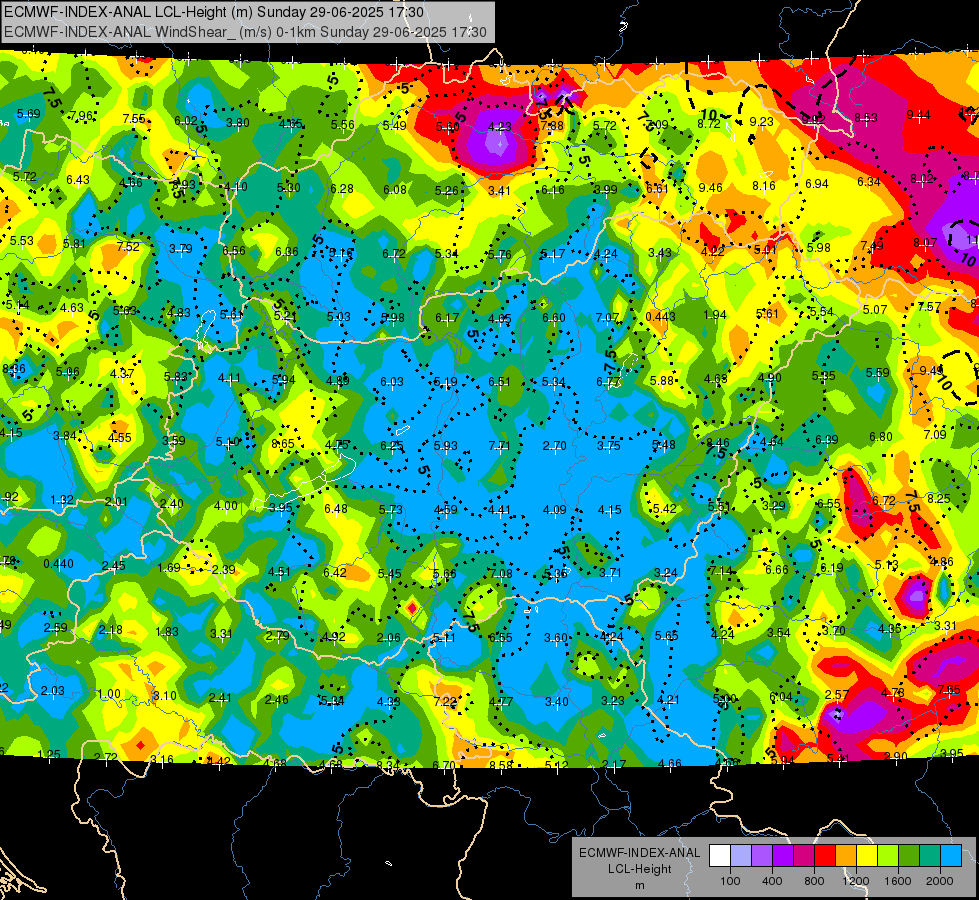Click the grid value '9.23'
This screenshot has width=979, height=900.
tap(762, 122)
